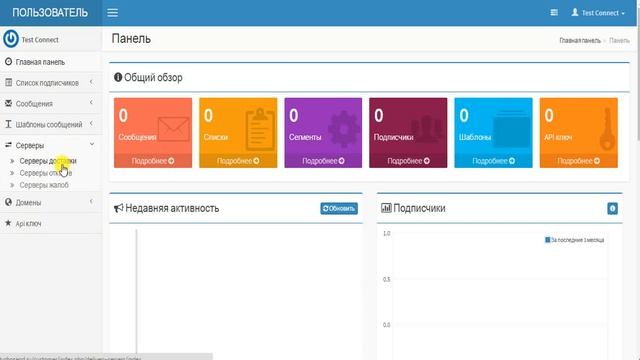The image size is (640, 360).
Task: Click the ПОЛЬЗОВАТЕЛЬ logo header
Action: pos(50,13)
